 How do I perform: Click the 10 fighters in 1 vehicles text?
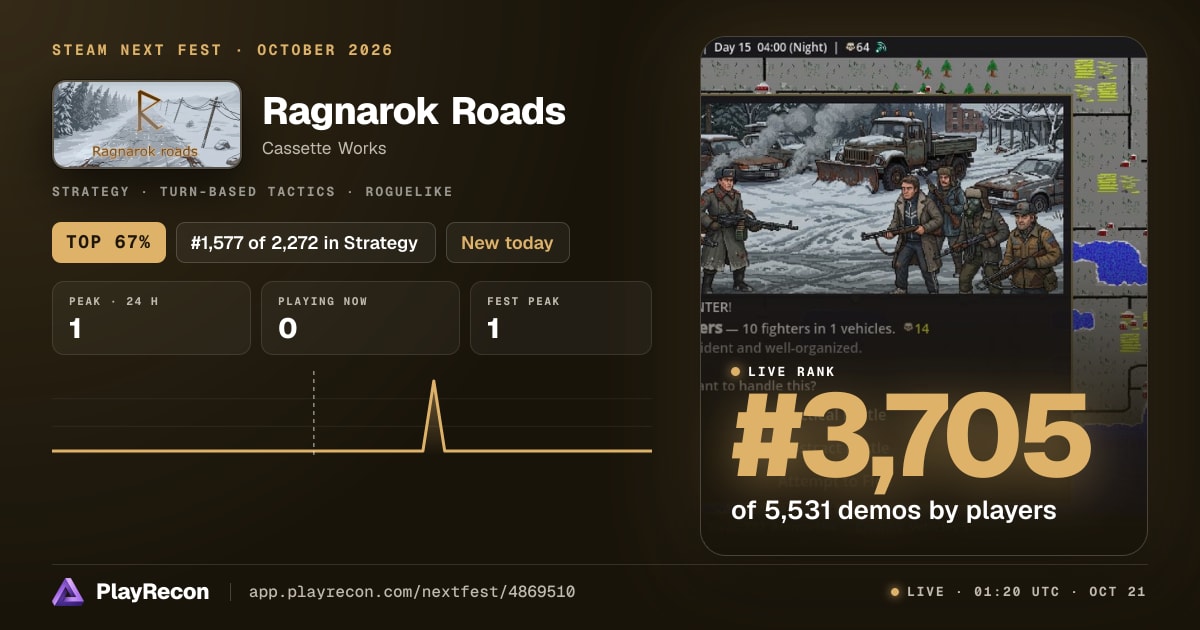coord(821,328)
